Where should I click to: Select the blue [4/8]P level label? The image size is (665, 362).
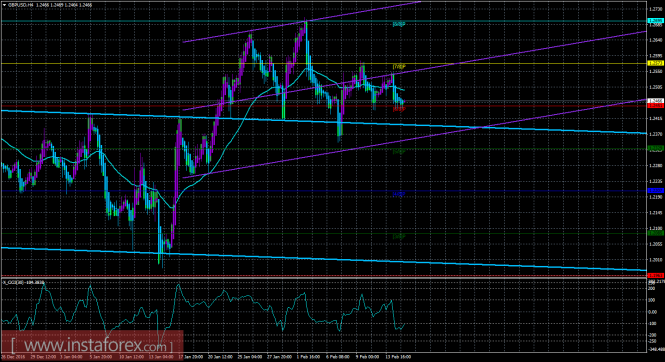click(x=399, y=194)
